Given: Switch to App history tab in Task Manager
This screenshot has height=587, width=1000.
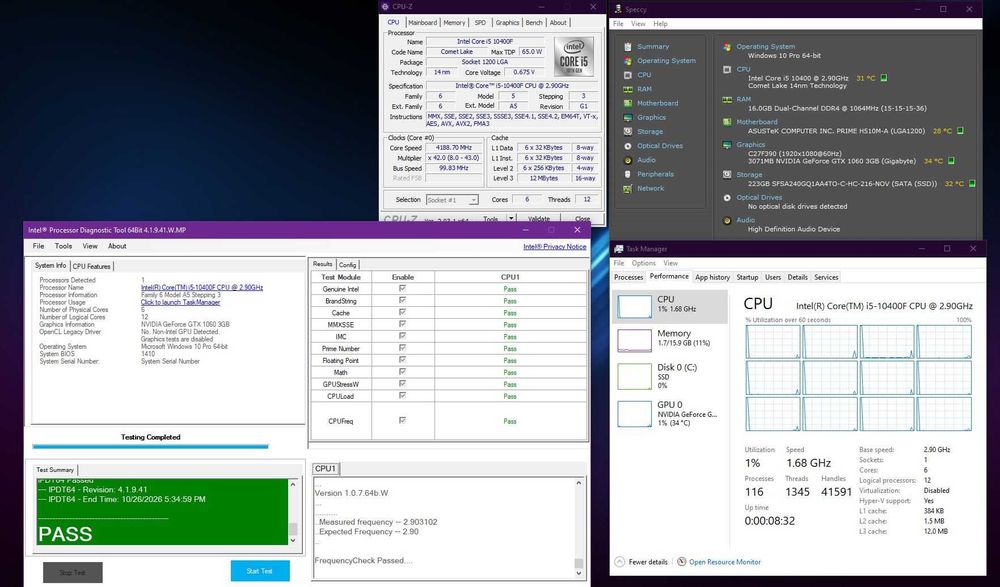Looking at the screenshot, I should click(712, 278).
